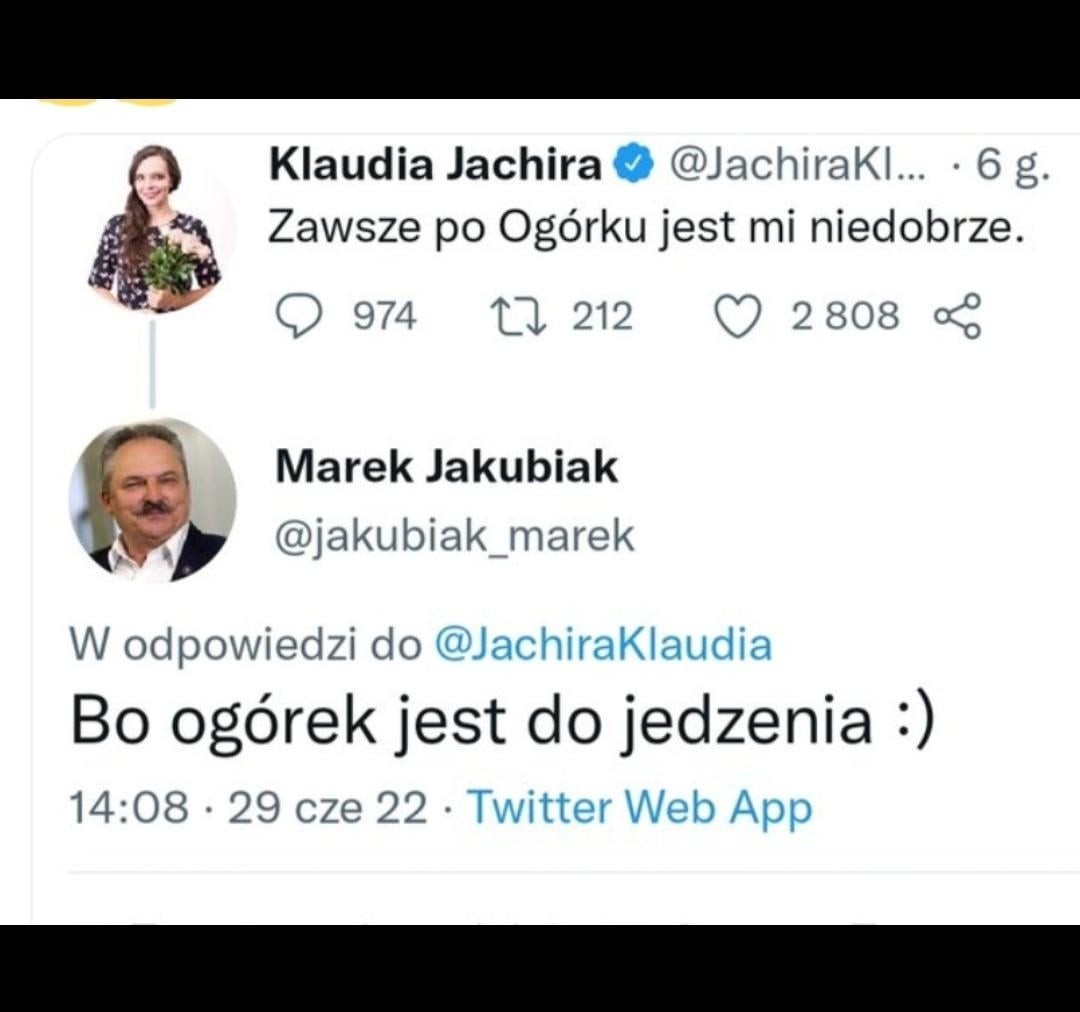Click the 974 replies count
Image resolution: width=1080 pixels, height=1012 pixels.
pos(385,316)
